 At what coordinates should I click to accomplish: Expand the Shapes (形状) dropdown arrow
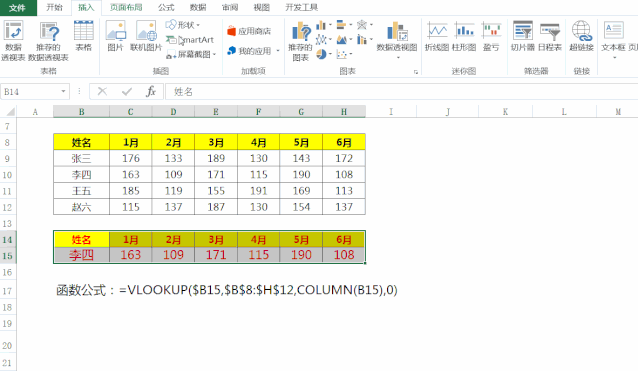click(198, 25)
